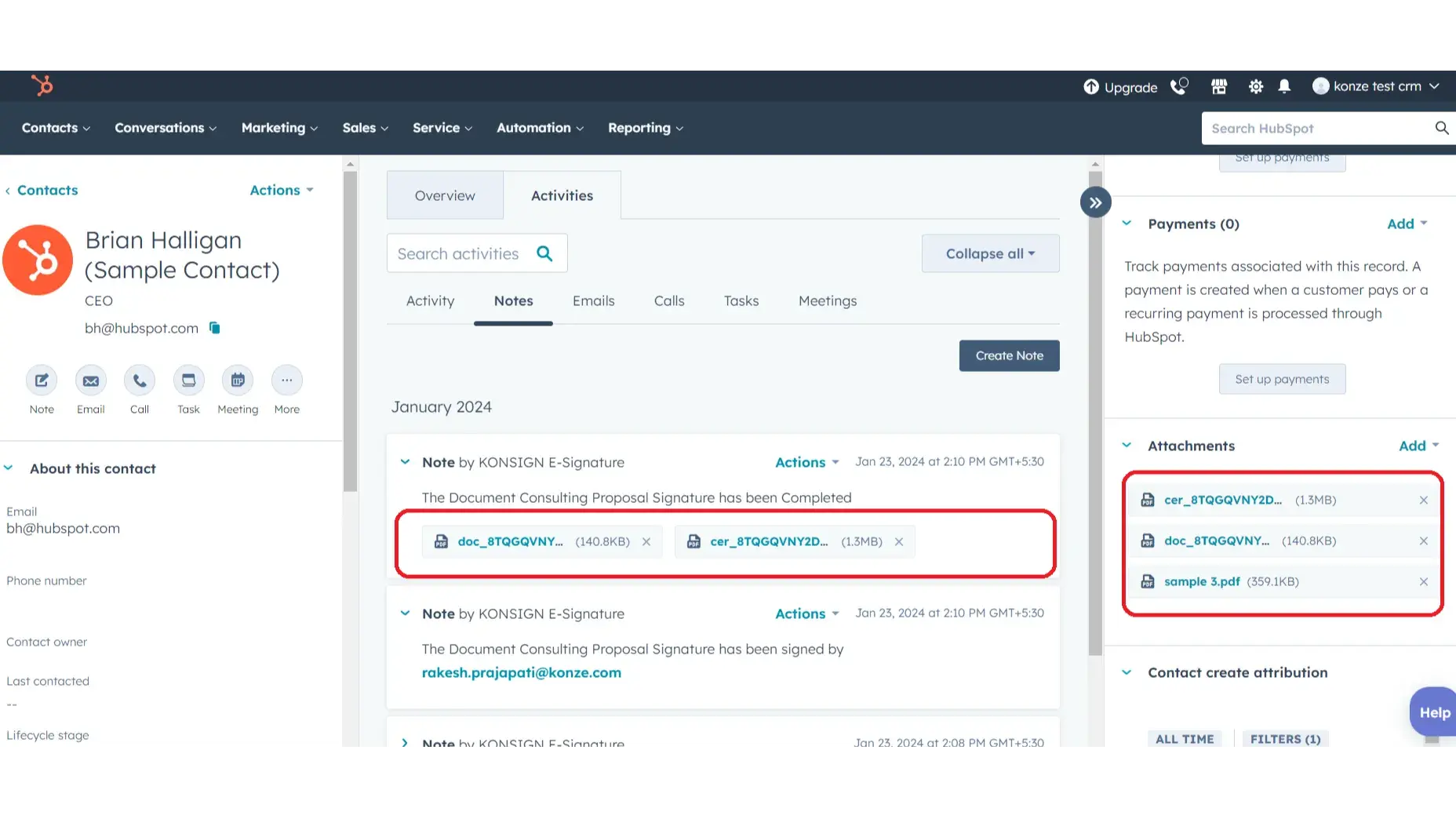Remove doc_8TQGQVNY attachment from the note
This screenshot has height=819, width=1456.
point(646,541)
